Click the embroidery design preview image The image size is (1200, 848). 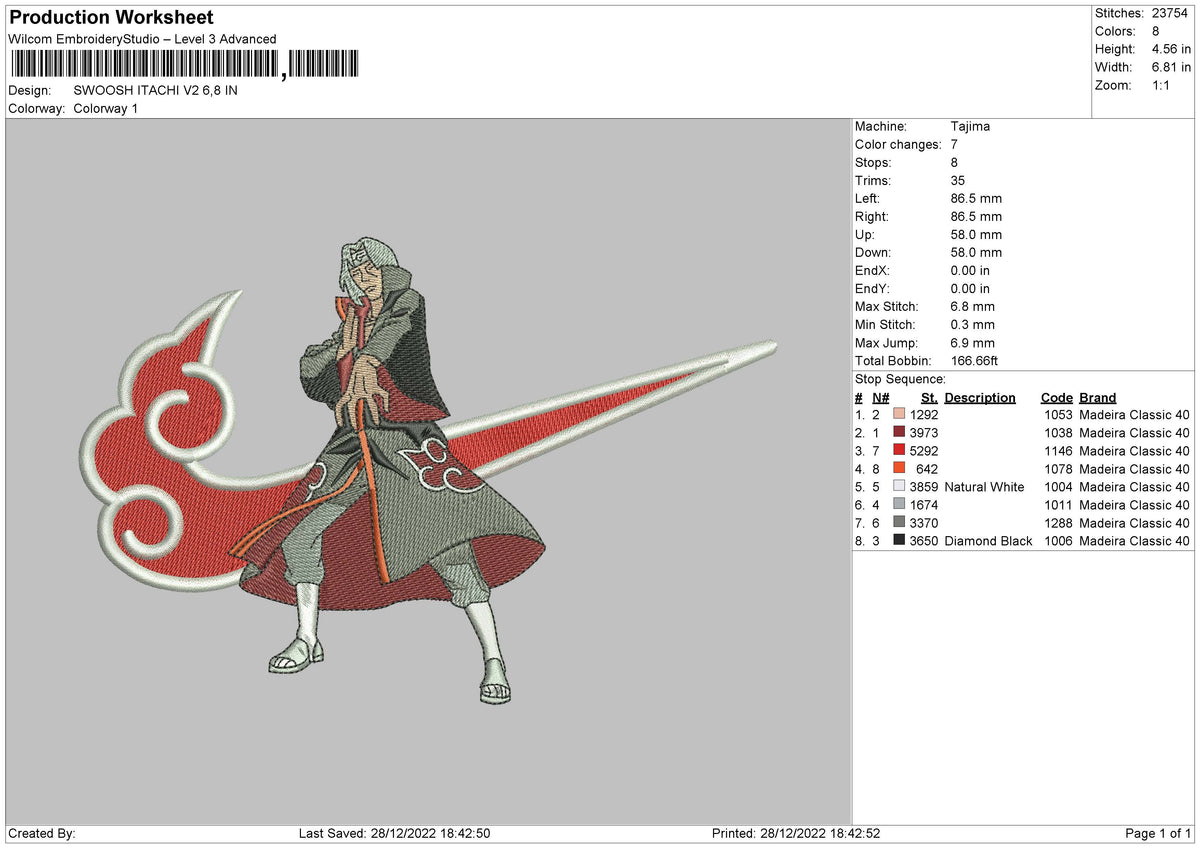[427, 472]
